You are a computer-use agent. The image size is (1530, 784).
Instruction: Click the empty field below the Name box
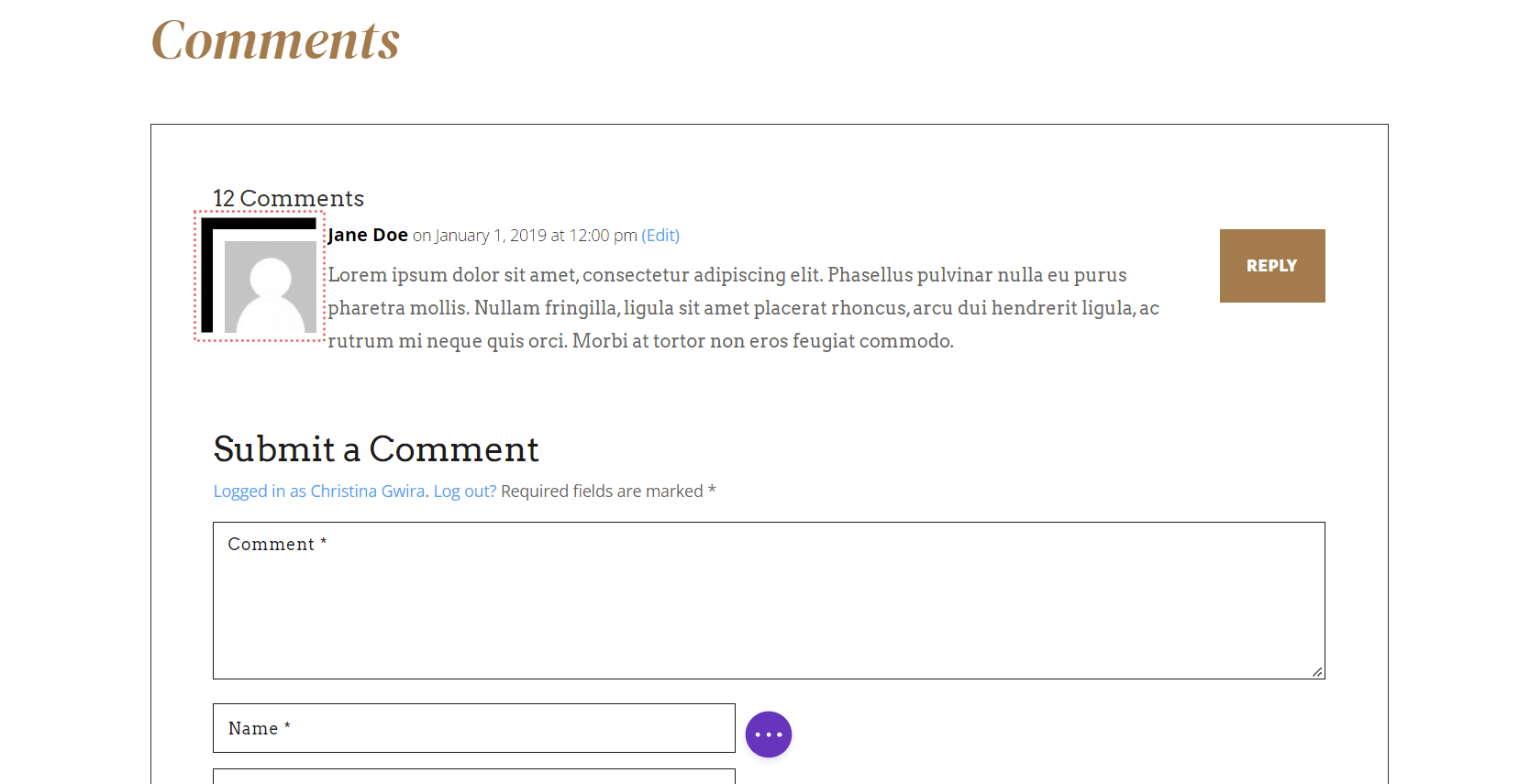point(473,778)
